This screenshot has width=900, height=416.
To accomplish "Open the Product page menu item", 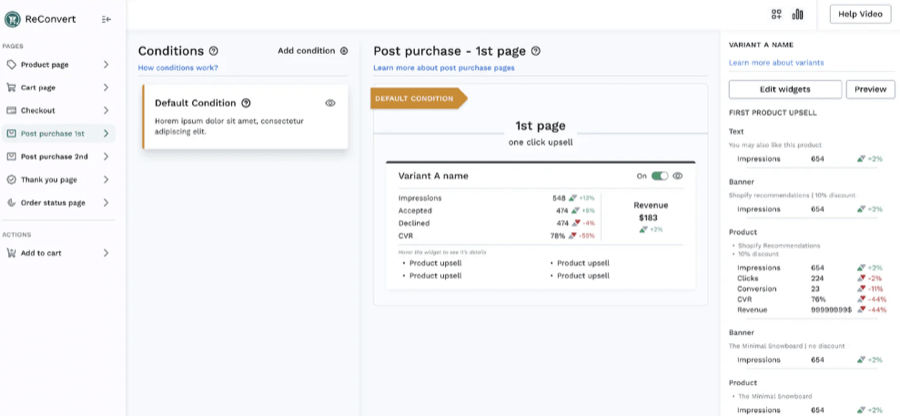I will [x=58, y=65].
